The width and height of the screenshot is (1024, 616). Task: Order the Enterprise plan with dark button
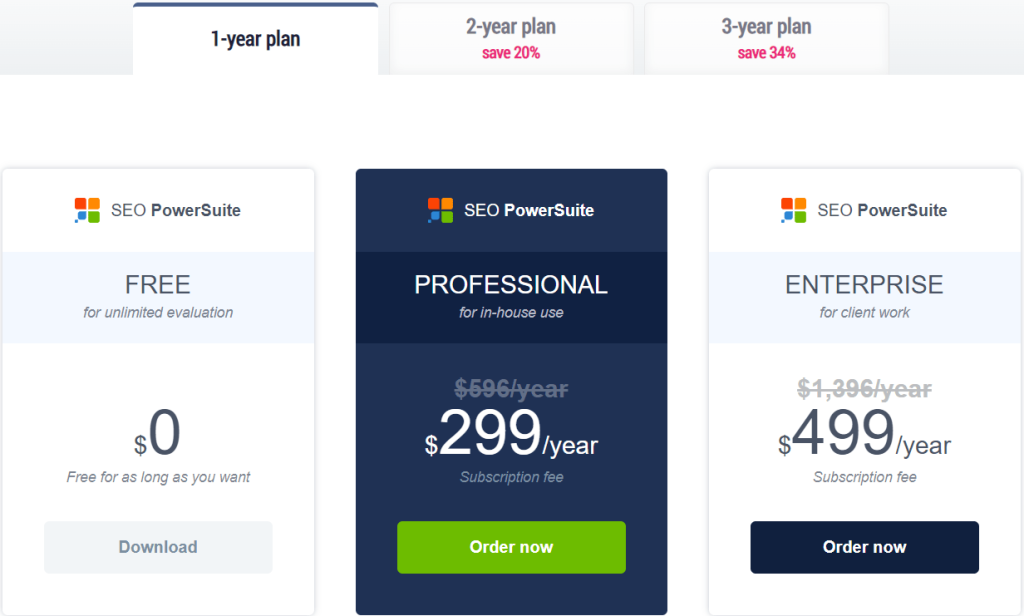(x=865, y=547)
